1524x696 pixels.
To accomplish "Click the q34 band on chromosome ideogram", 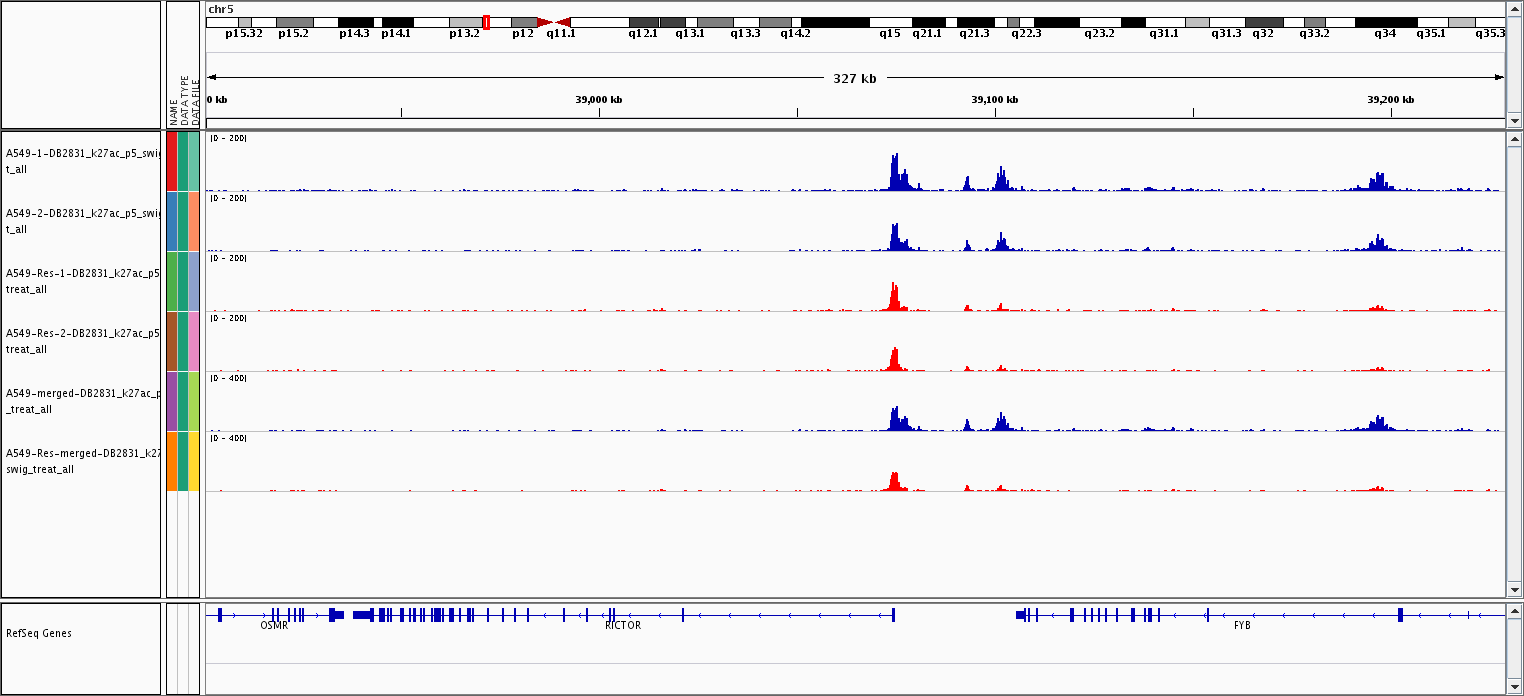I will point(1385,22).
